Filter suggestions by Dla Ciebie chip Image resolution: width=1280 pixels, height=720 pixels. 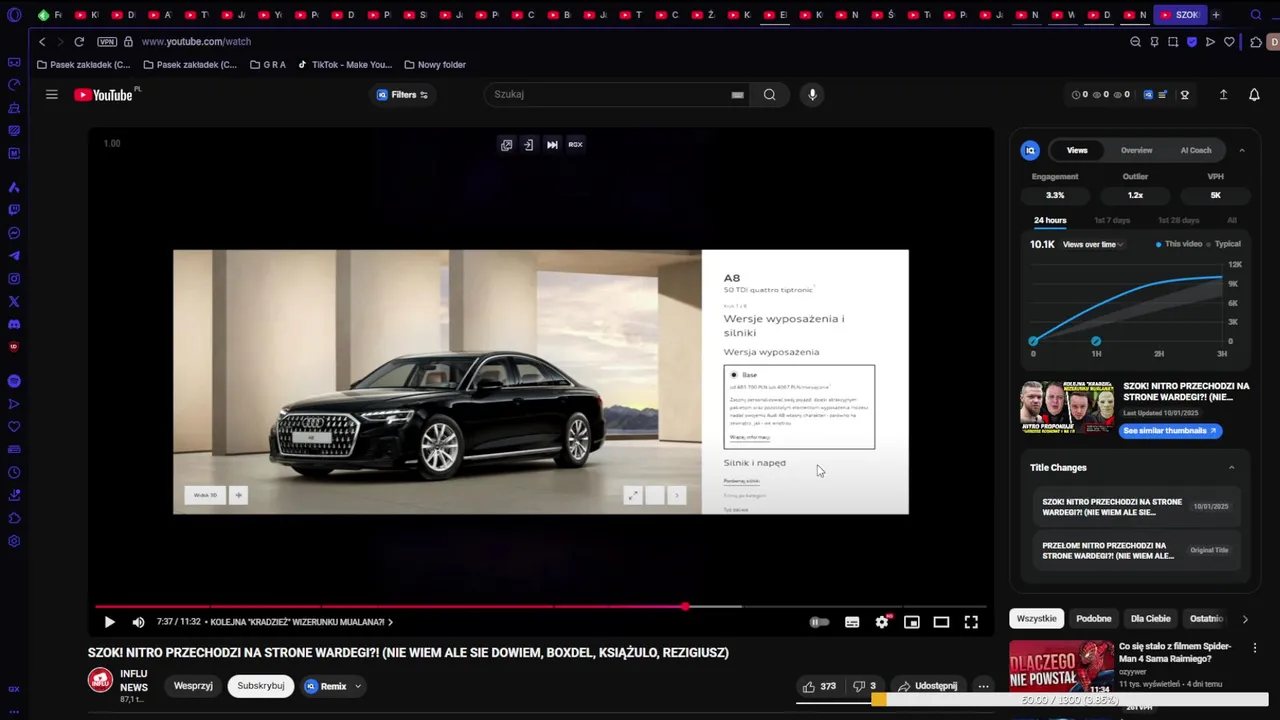point(1150,619)
